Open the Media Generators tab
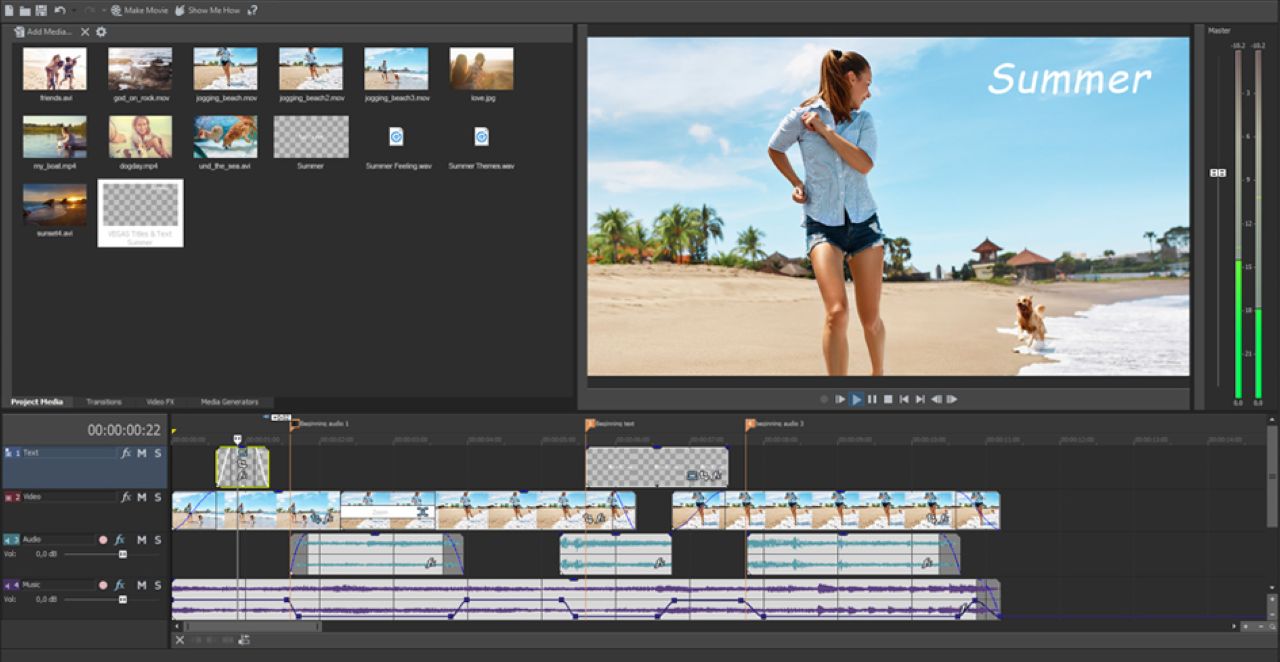The image size is (1280, 662). [x=229, y=402]
